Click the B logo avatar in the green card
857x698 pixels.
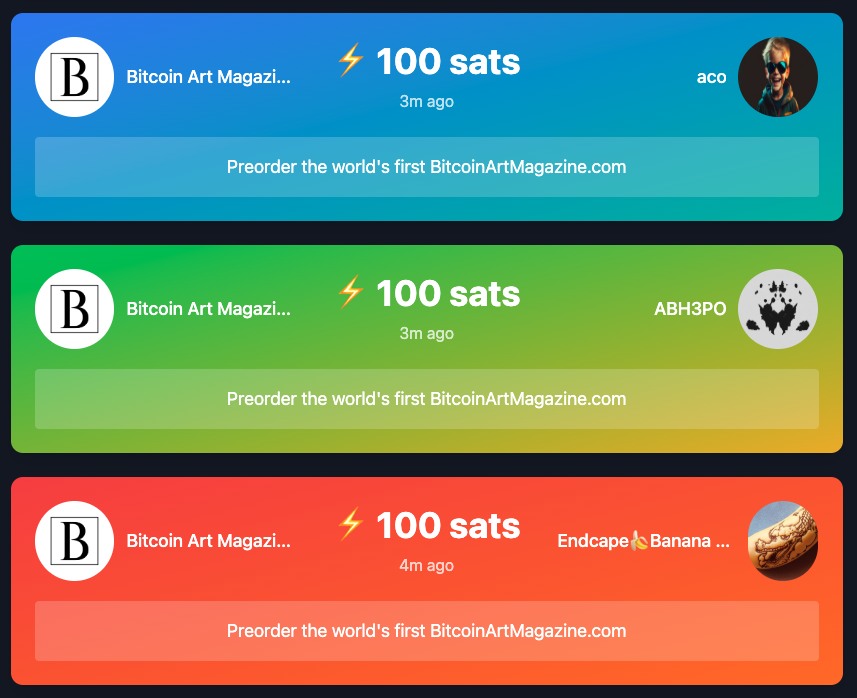coord(75,309)
